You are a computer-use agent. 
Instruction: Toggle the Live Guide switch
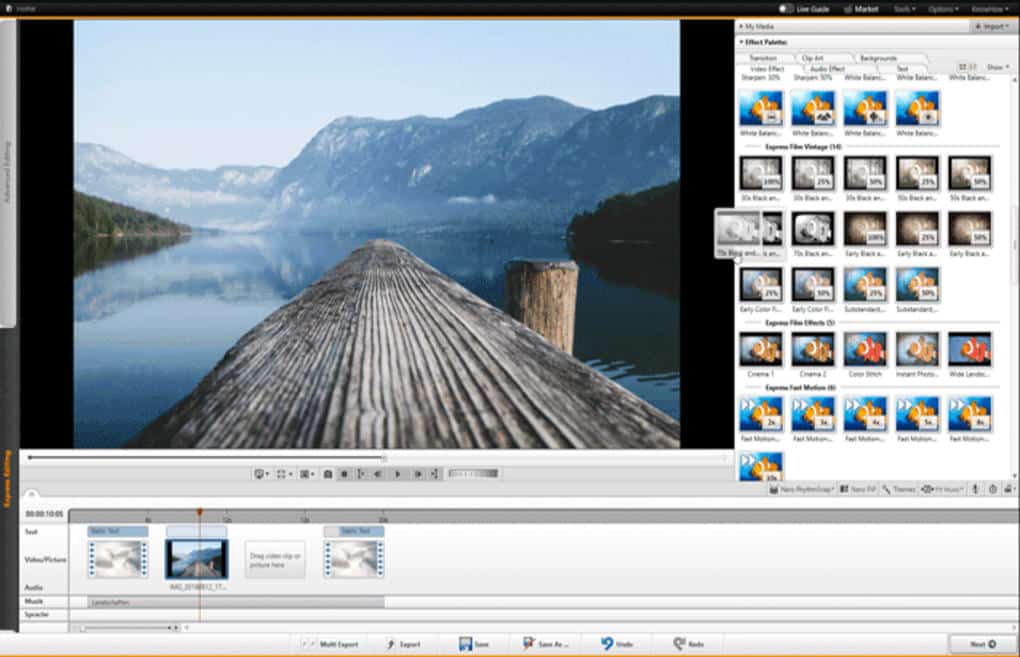[787, 8]
